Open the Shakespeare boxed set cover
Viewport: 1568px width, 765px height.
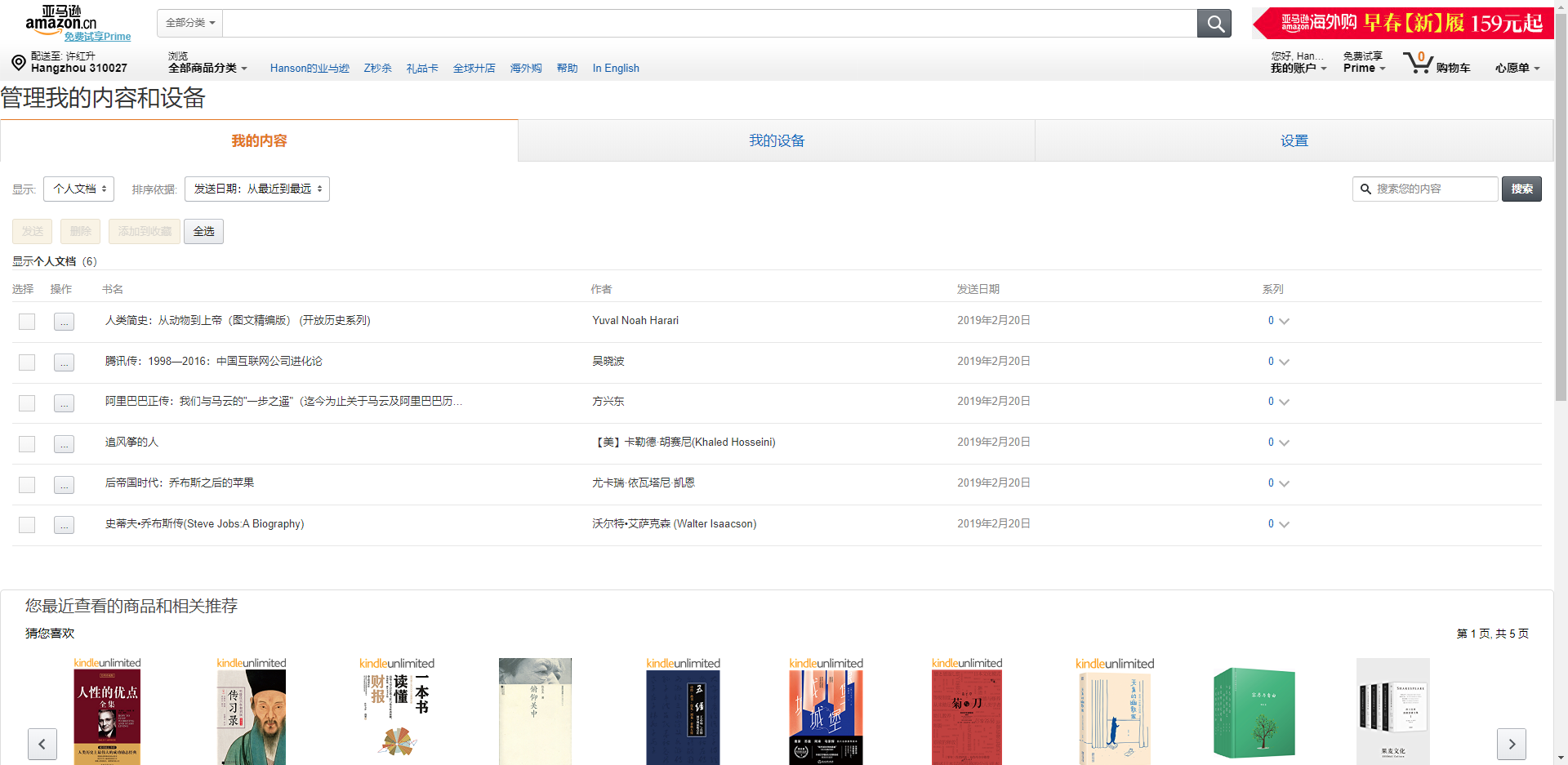tap(1393, 711)
